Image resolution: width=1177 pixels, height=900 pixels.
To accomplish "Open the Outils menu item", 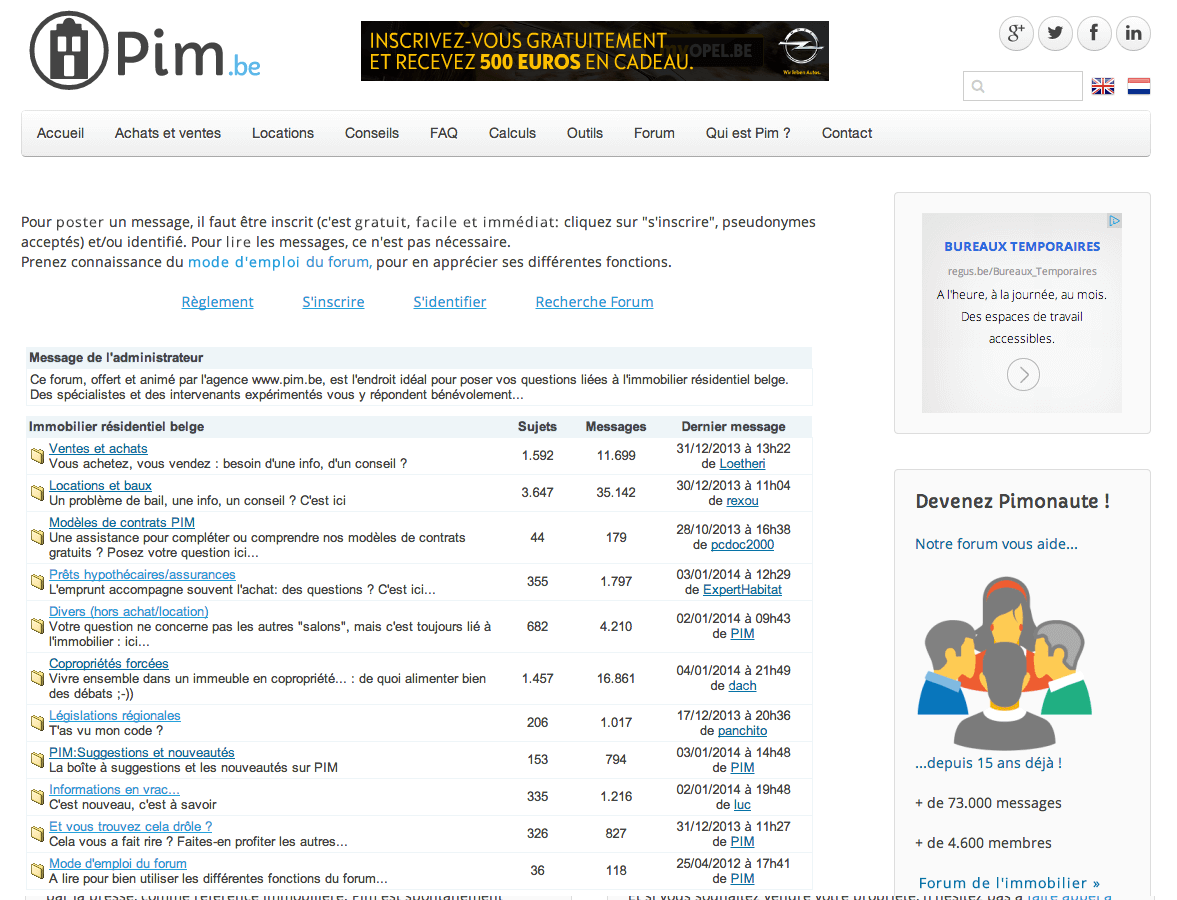I will point(585,133).
